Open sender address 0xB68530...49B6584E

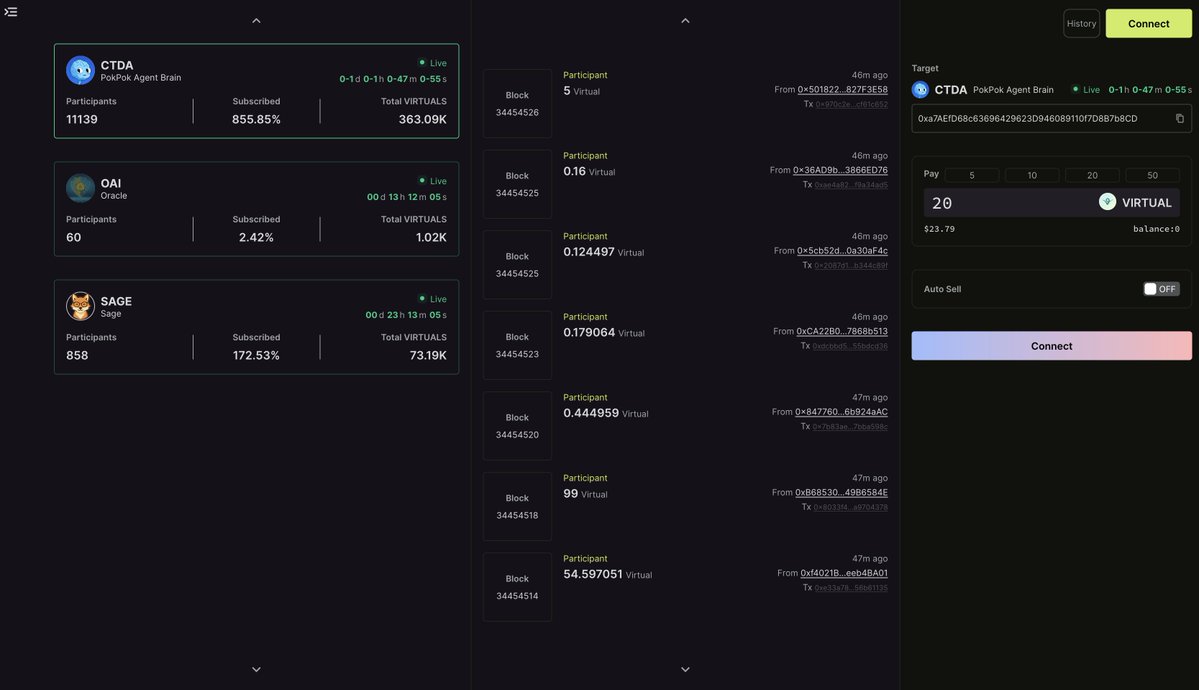tap(840, 492)
